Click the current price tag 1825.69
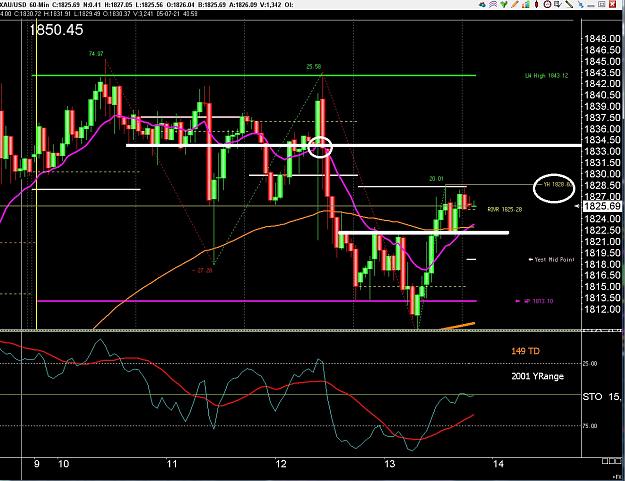The height and width of the screenshot is (481, 625). pyautogui.click(x=602, y=206)
